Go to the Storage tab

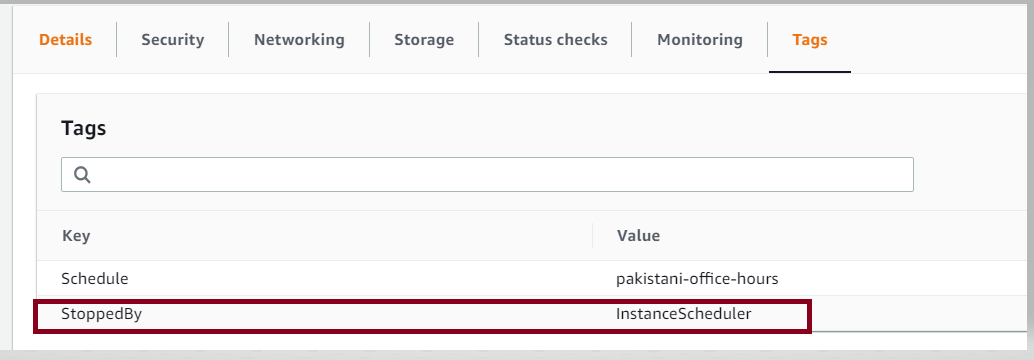[x=424, y=40]
